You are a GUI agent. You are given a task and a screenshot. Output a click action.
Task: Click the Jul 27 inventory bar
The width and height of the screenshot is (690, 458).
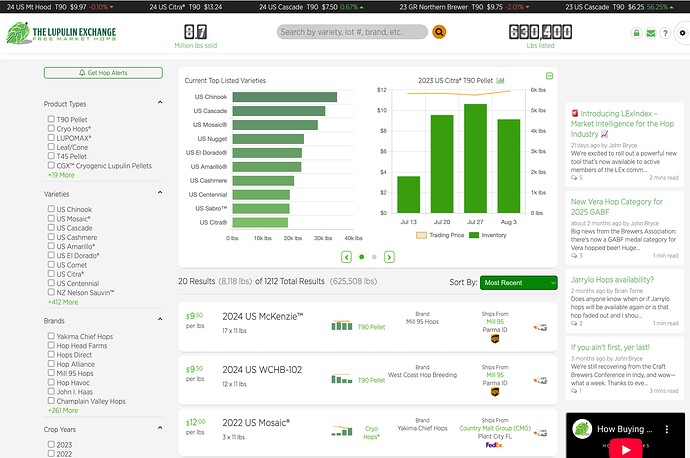475,158
